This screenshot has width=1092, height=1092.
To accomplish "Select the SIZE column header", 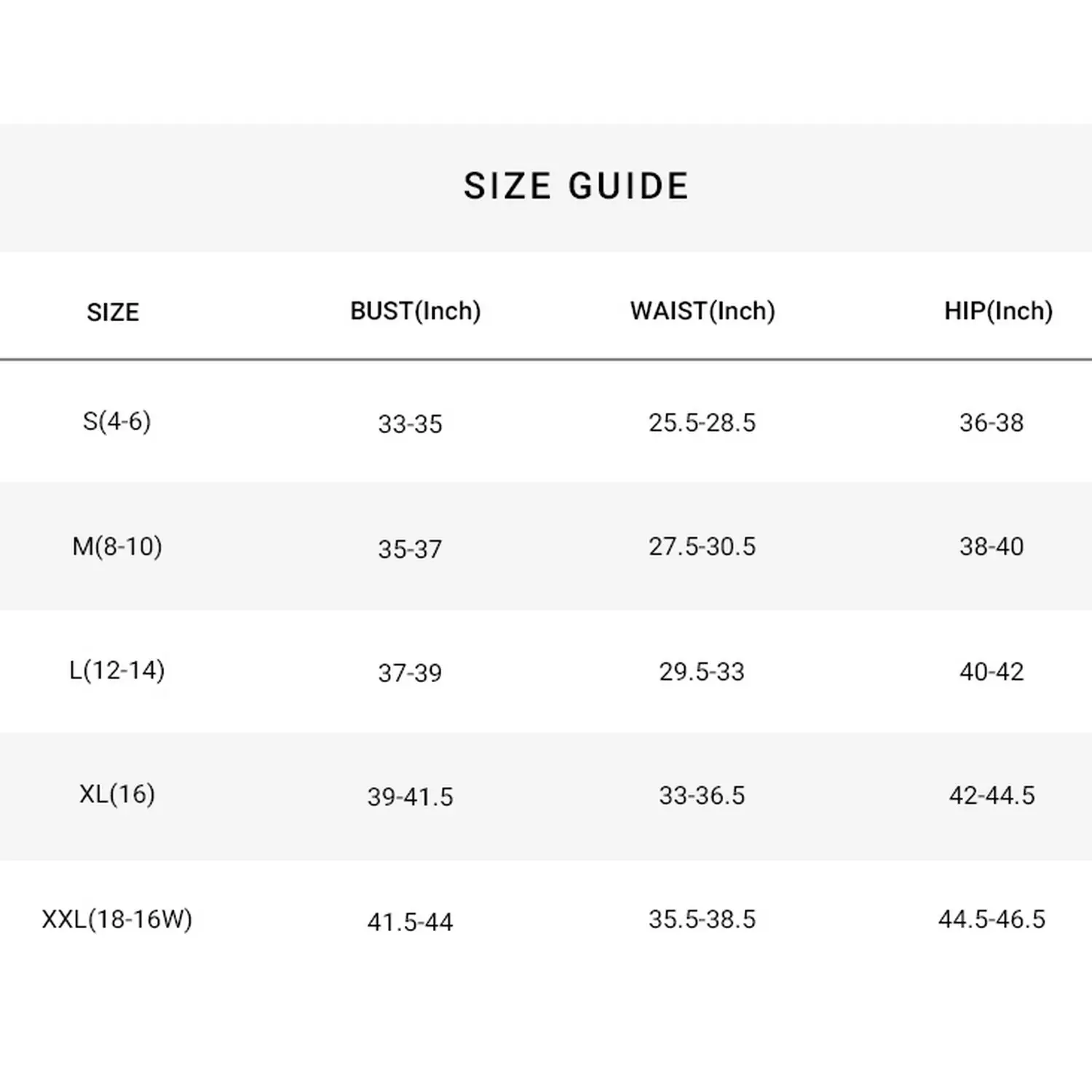I will coord(113,312).
